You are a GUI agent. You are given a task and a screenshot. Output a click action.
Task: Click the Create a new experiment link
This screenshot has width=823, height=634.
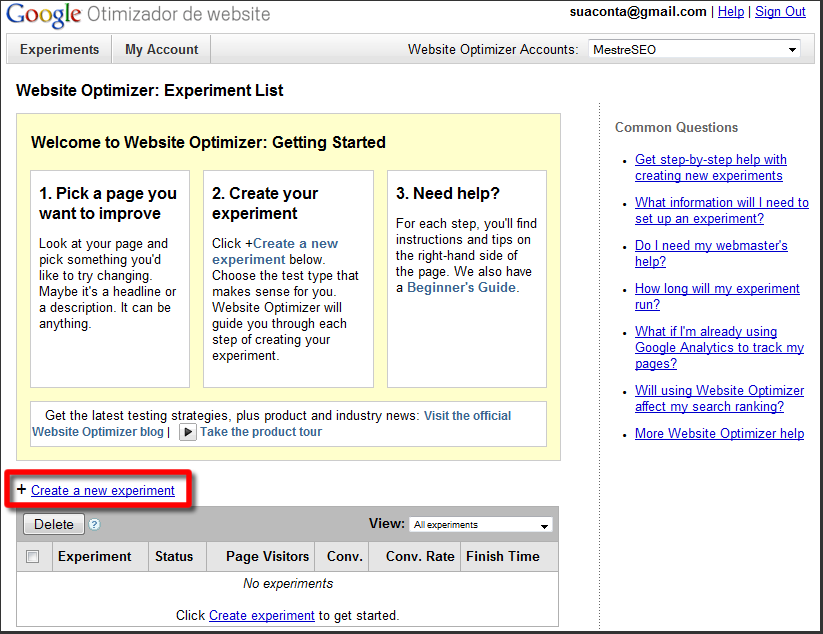click(103, 490)
